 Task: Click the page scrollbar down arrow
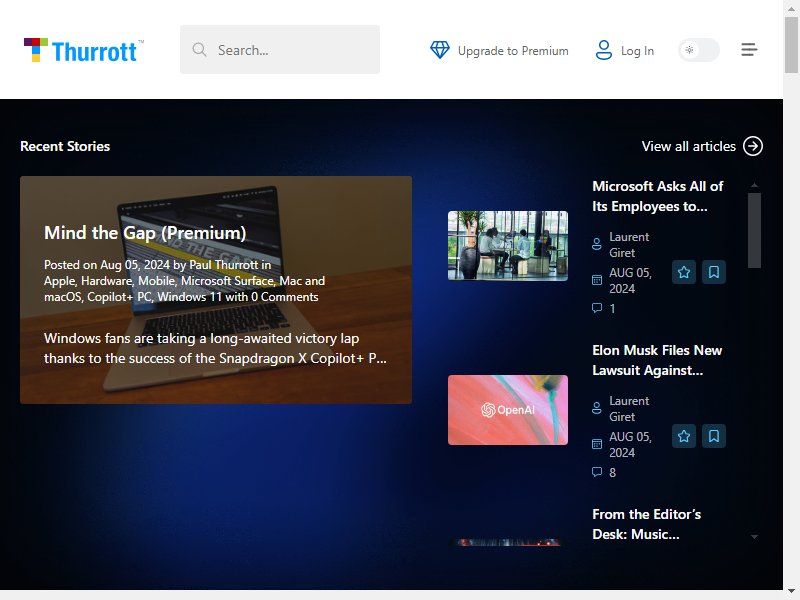point(791,592)
